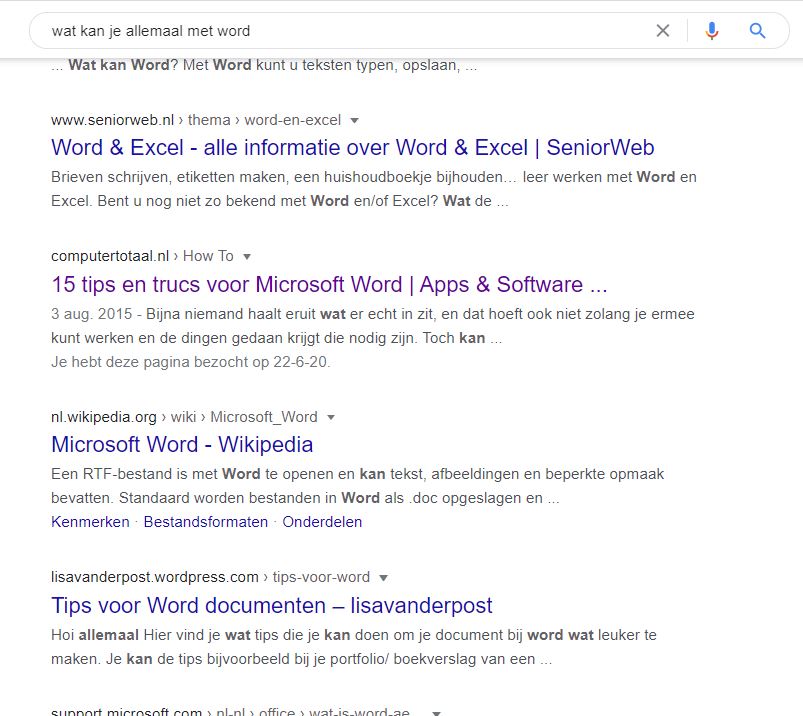Image resolution: width=803 pixels, height=716 pixels.
Task: Jump to the Onderdelen section link
Action: coord(322,522)
